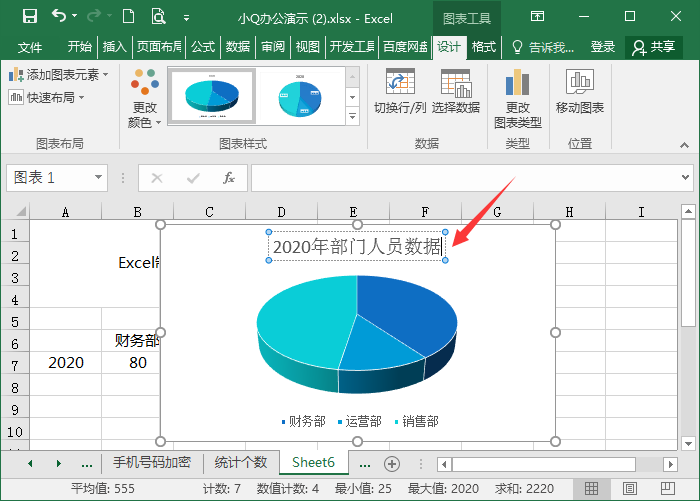Select the second pie chart style with labels
700x501 pixels.
tap(300, 96)
